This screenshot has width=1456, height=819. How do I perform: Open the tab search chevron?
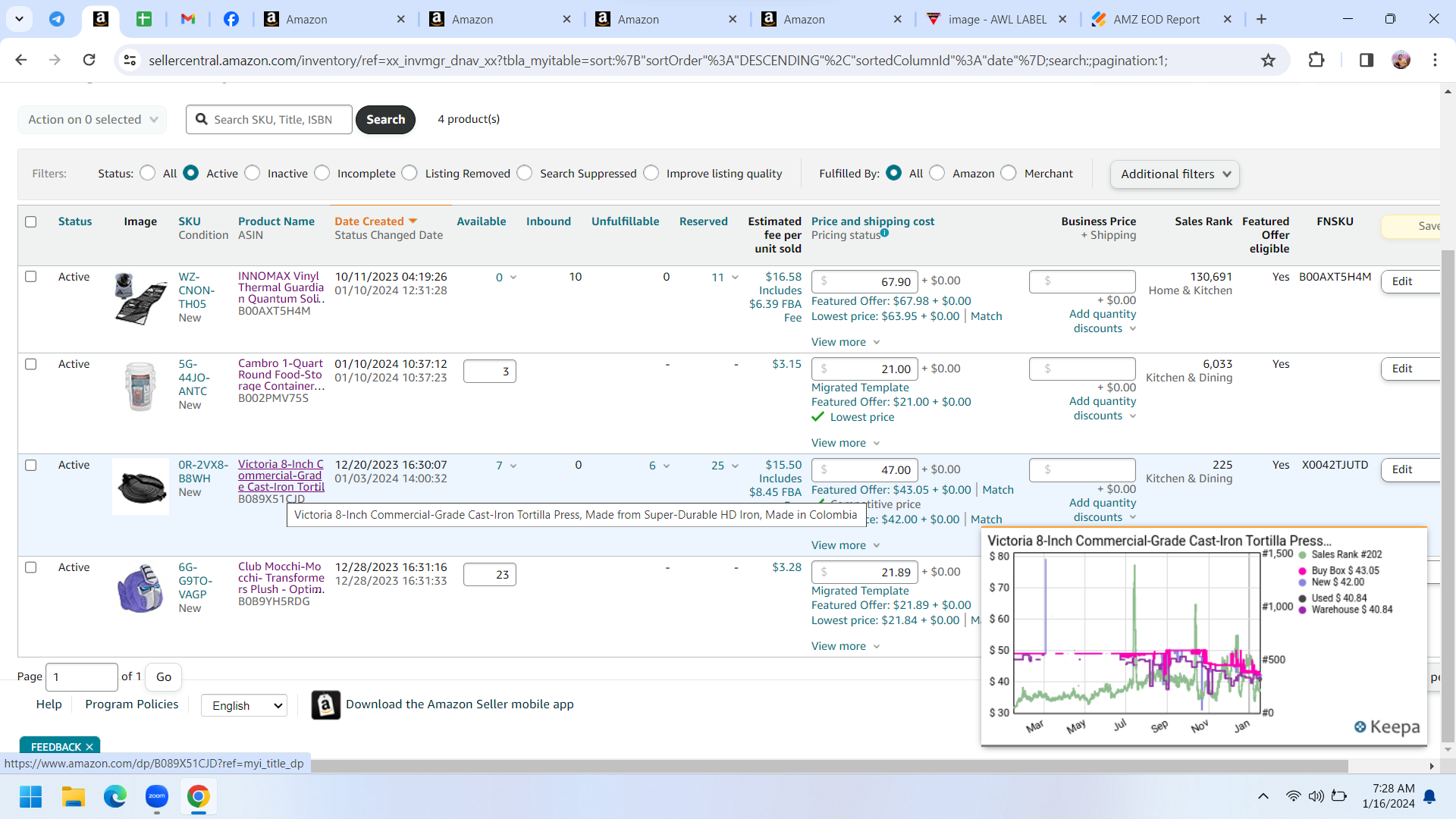(19, 19)
